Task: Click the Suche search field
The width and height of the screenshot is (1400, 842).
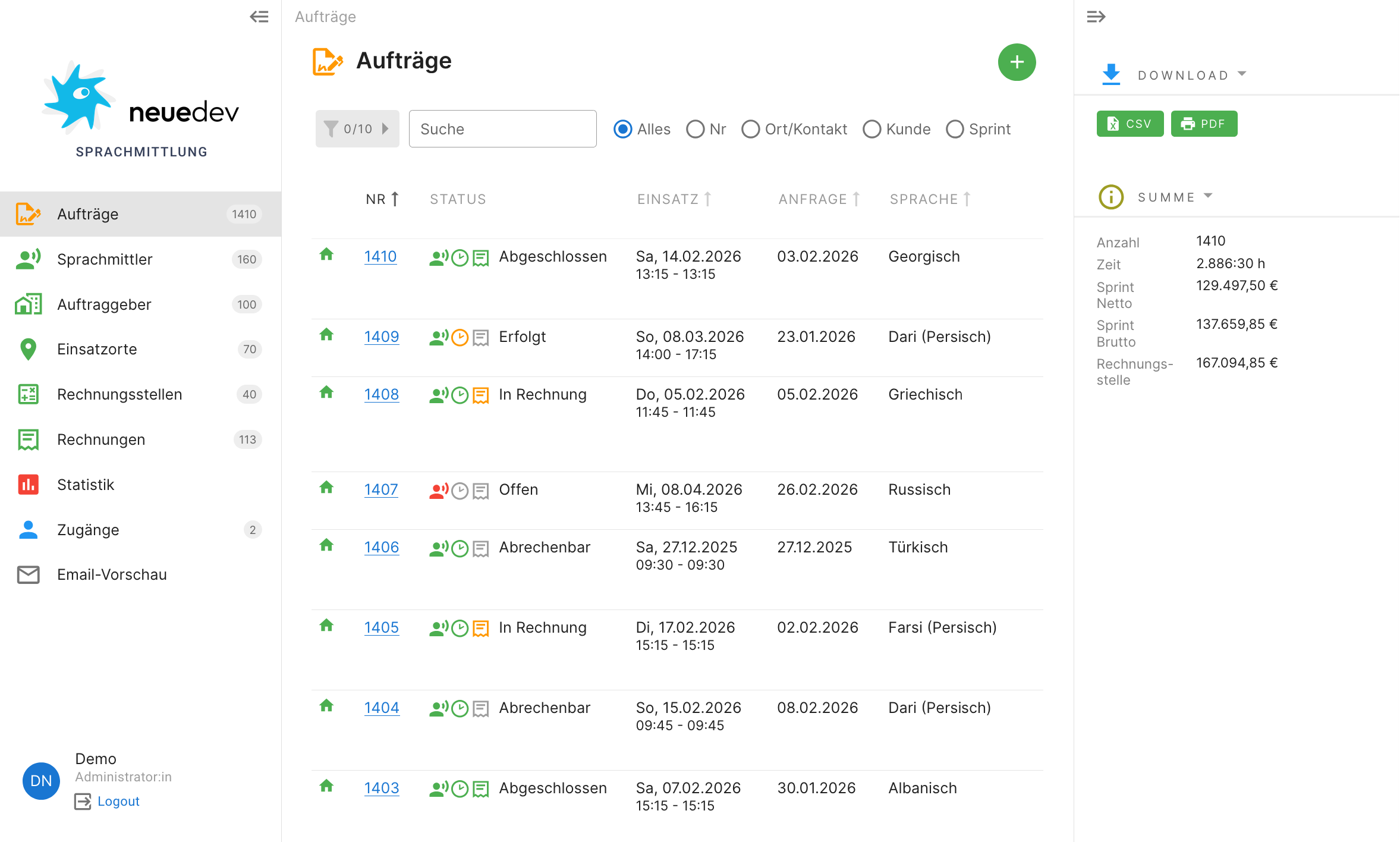Action: click(x=502, y=128)
